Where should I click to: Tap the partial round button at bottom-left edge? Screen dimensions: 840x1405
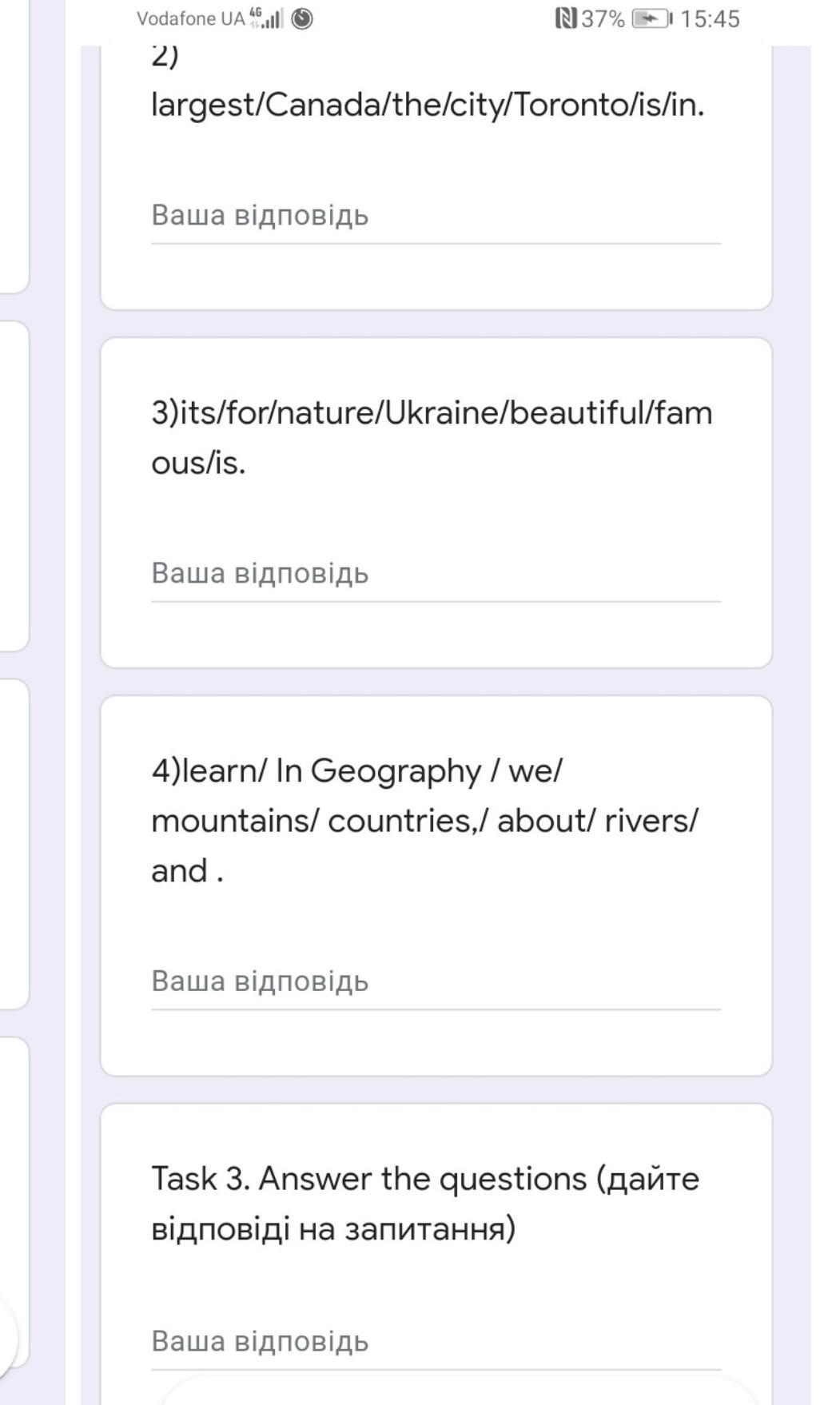coord(6,1336)
